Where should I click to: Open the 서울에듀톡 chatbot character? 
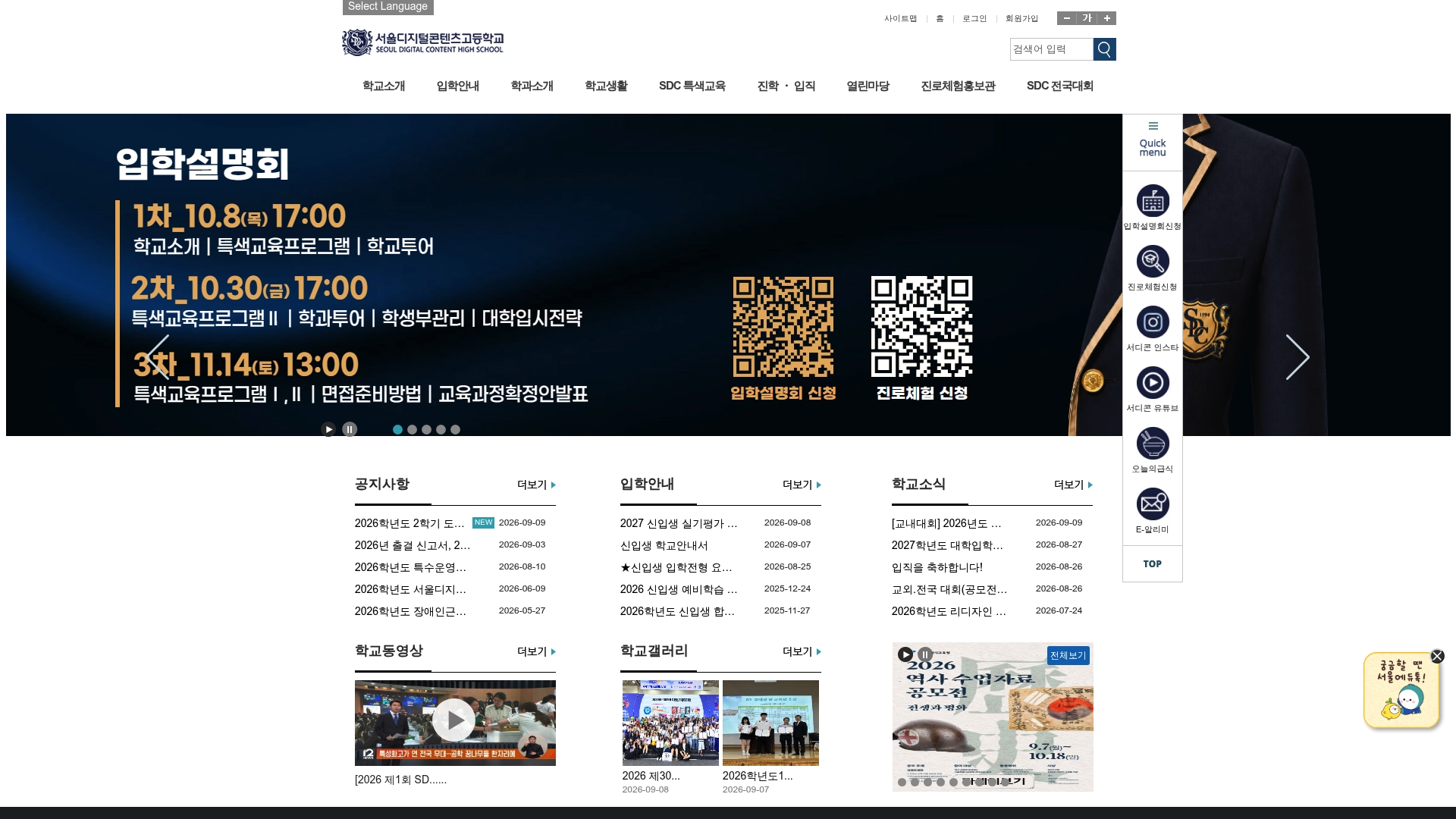point(1401,691)
